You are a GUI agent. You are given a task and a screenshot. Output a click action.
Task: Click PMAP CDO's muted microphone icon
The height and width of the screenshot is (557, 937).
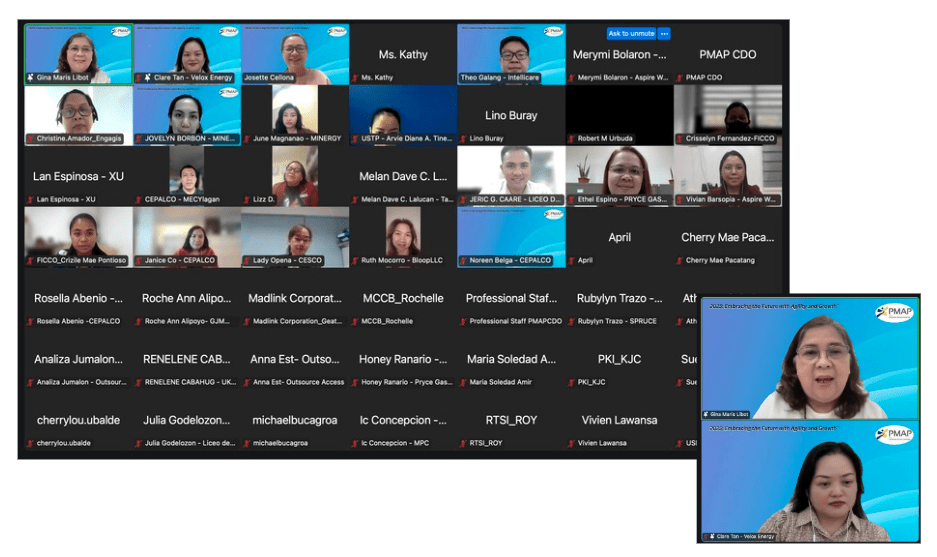tap(679, 78)
